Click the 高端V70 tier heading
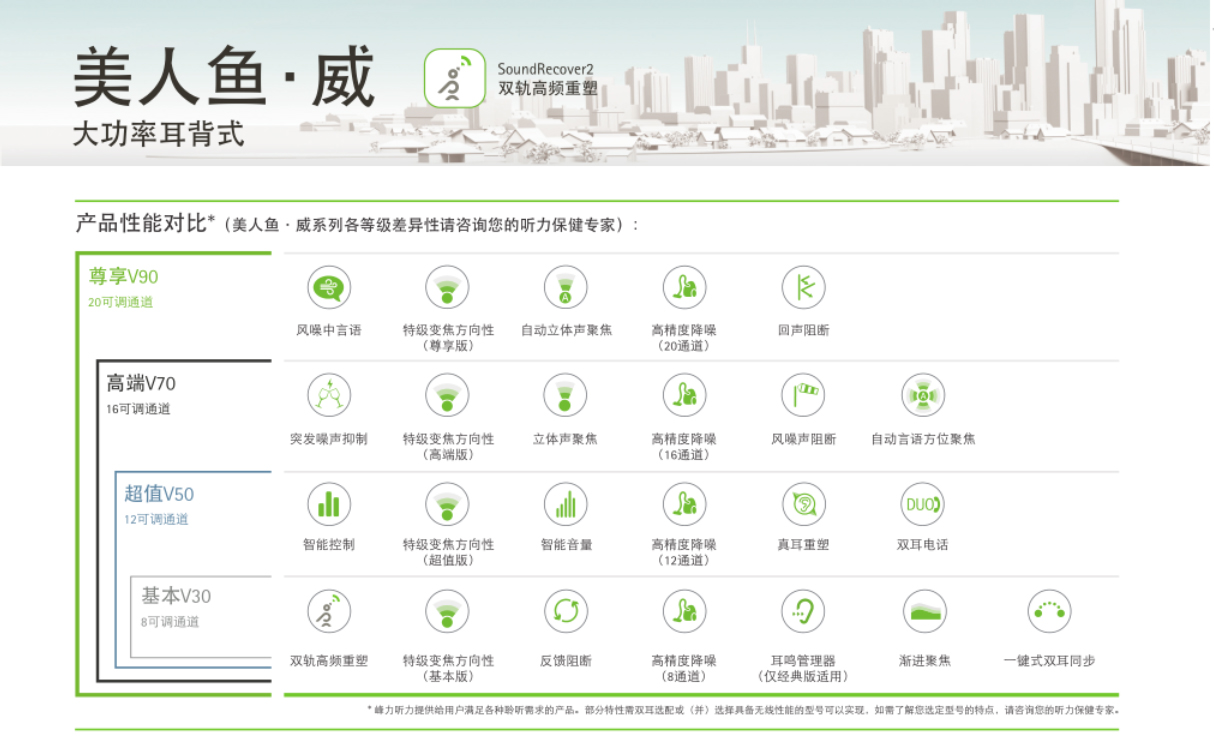 point(141,383)
